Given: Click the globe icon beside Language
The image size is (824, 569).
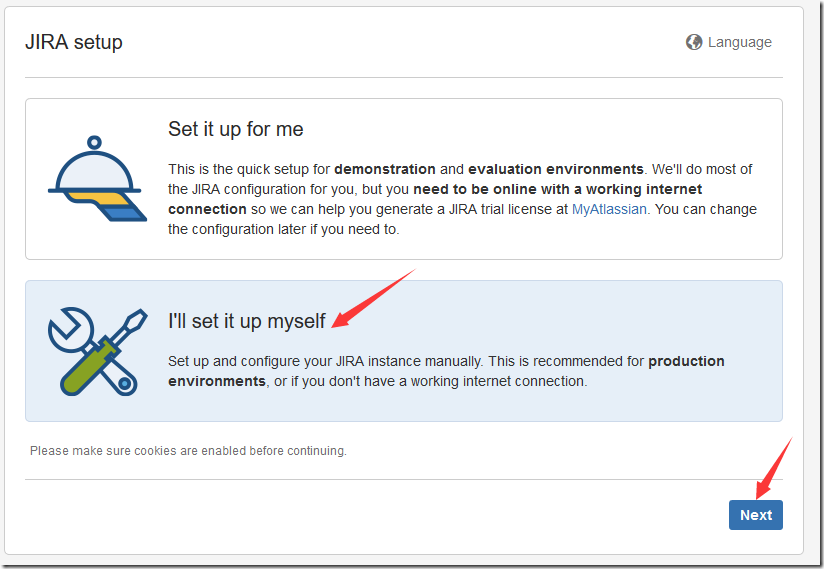Looking at the screenshot, I should point(694,42).
